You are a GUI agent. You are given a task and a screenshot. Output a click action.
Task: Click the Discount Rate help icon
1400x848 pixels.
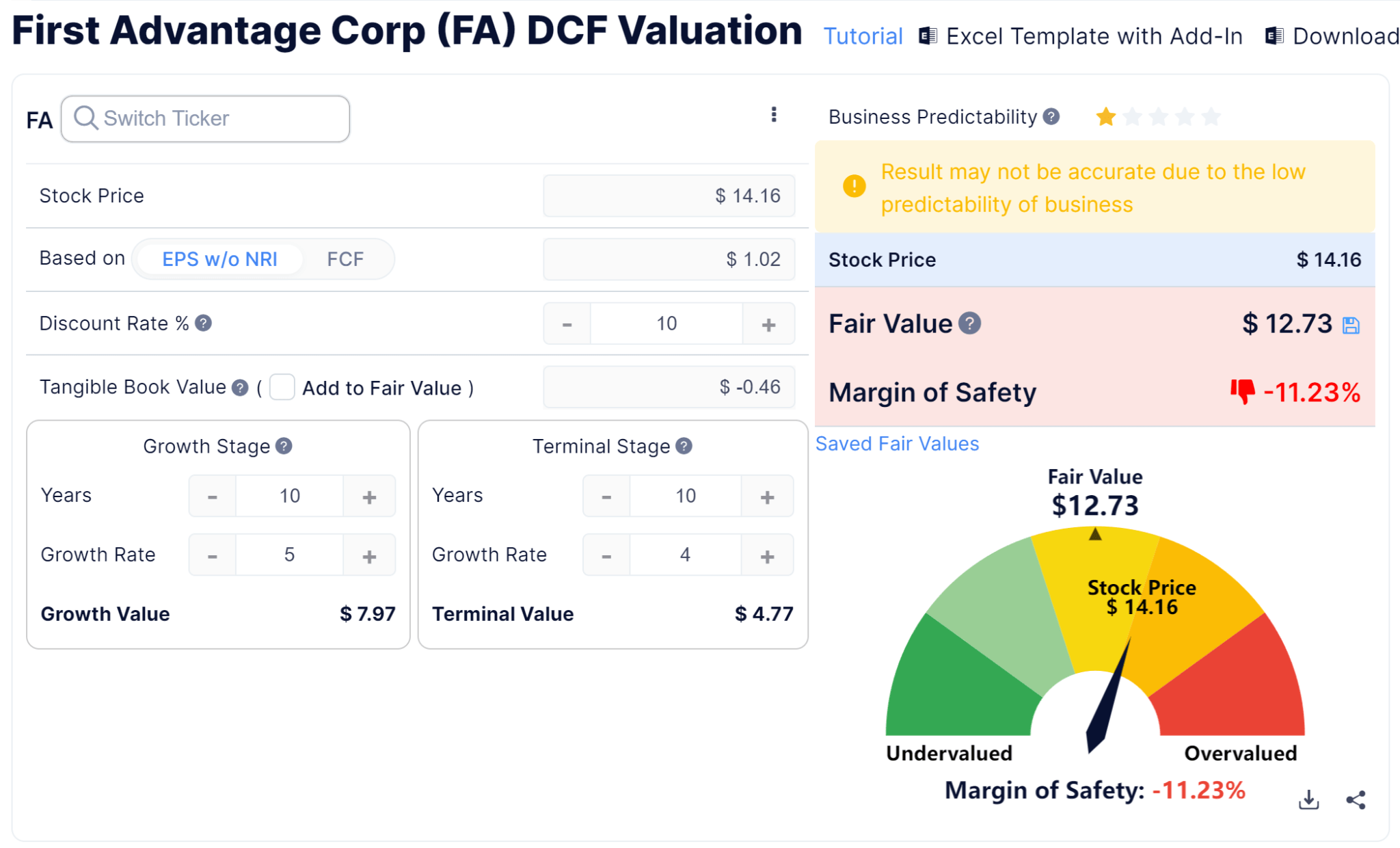click(x=203, y=322)
